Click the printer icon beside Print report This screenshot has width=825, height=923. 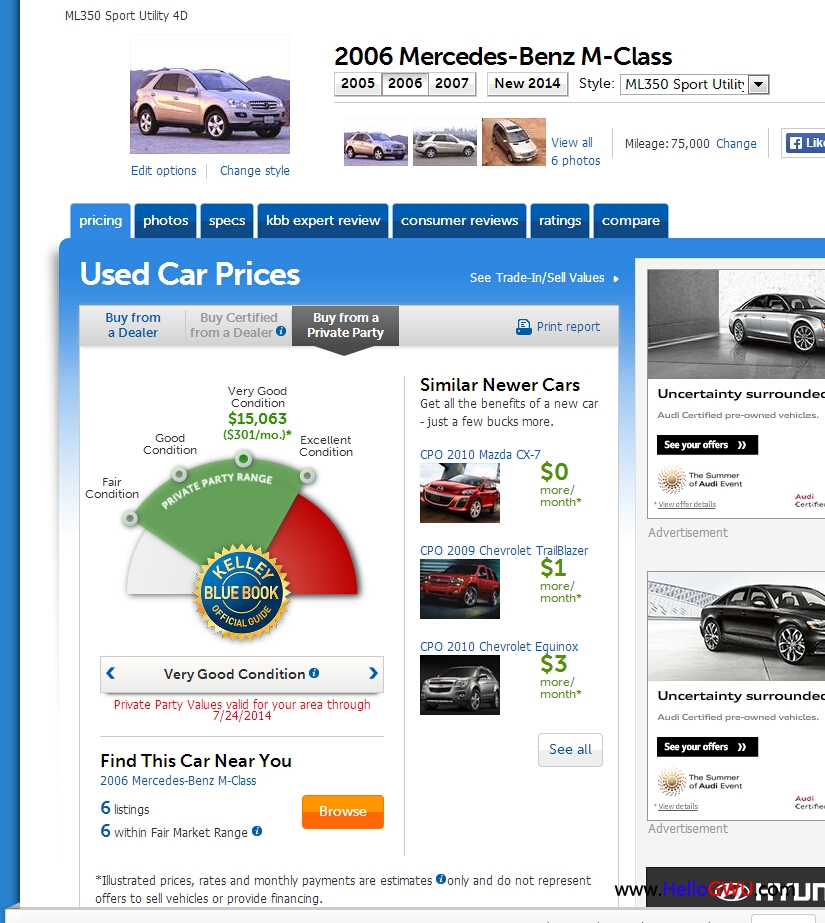click(524, 327)
